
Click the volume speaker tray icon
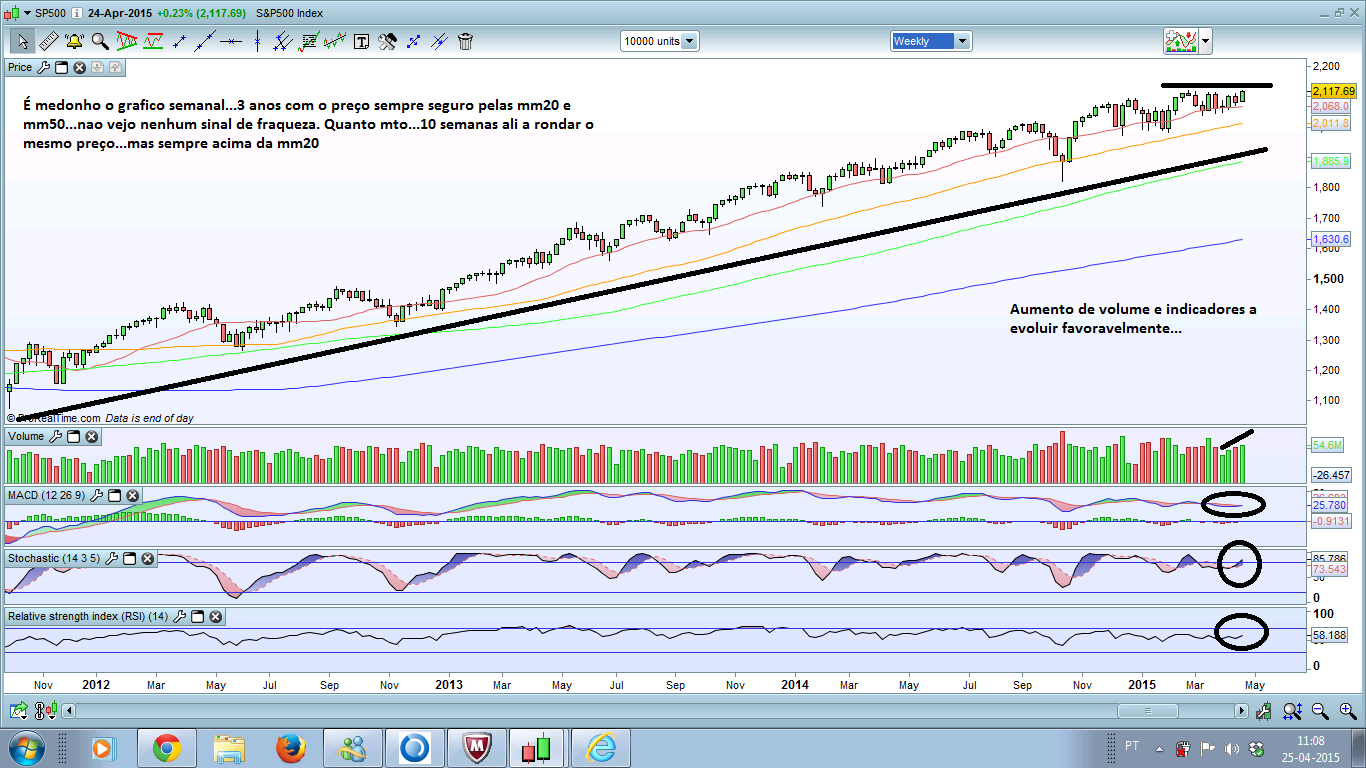point(1231,748)
